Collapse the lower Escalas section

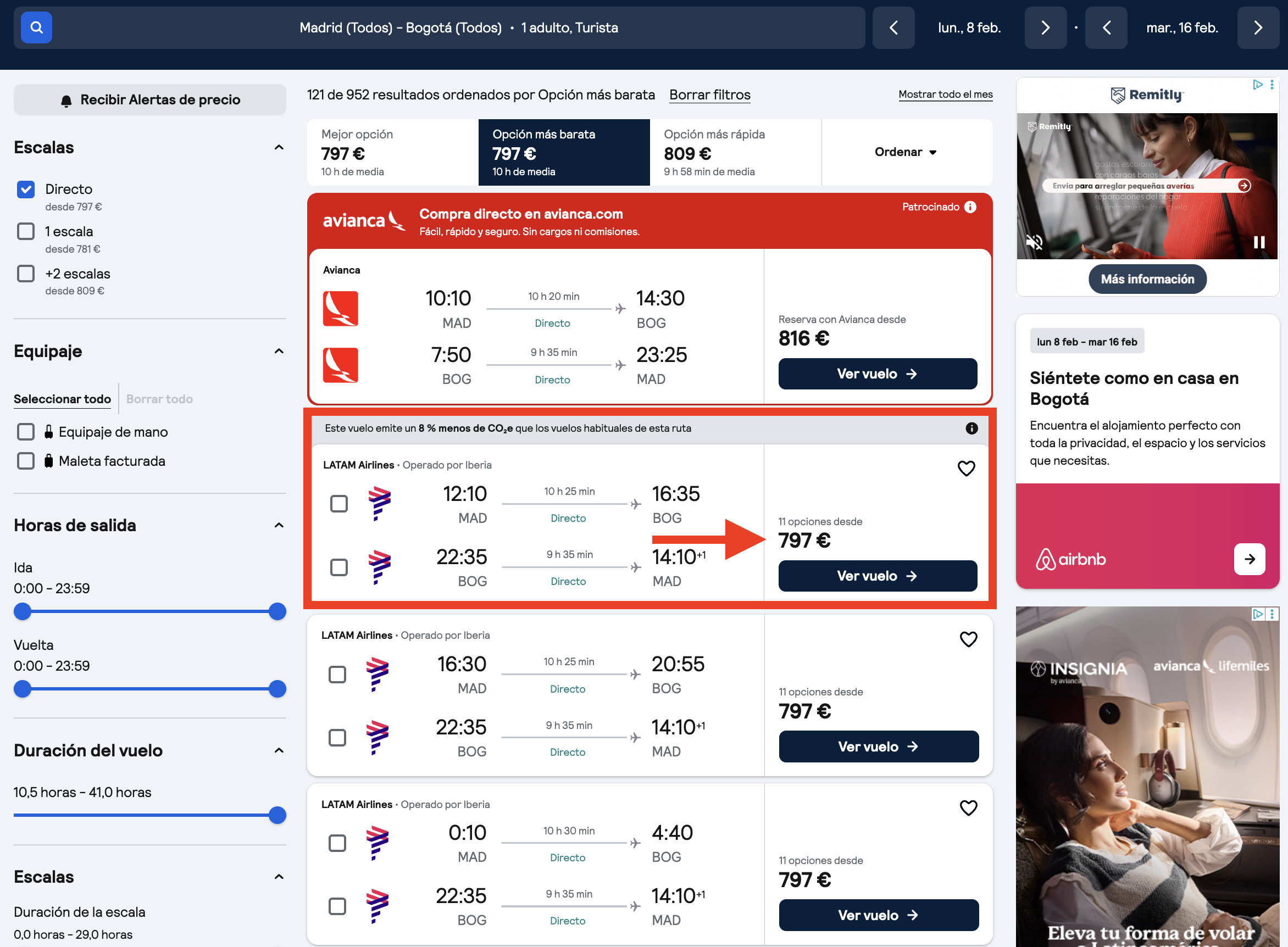pos(279,877)
